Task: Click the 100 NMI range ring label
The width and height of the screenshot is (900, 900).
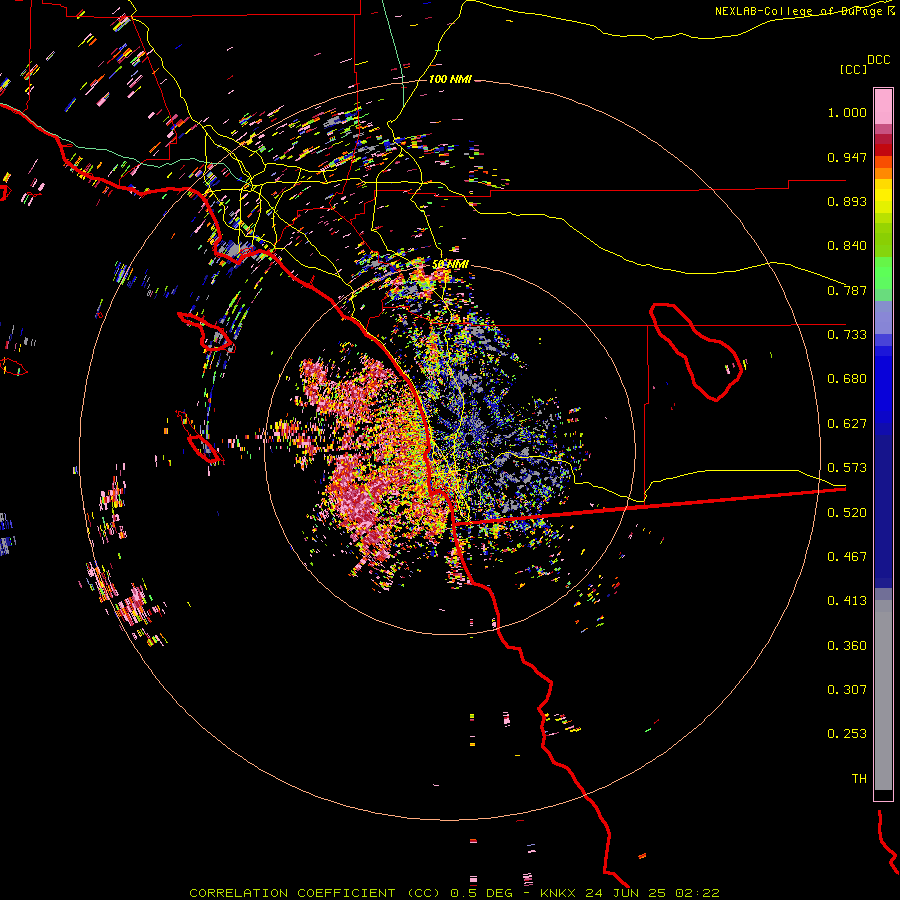Action: [x=450, y=79]
